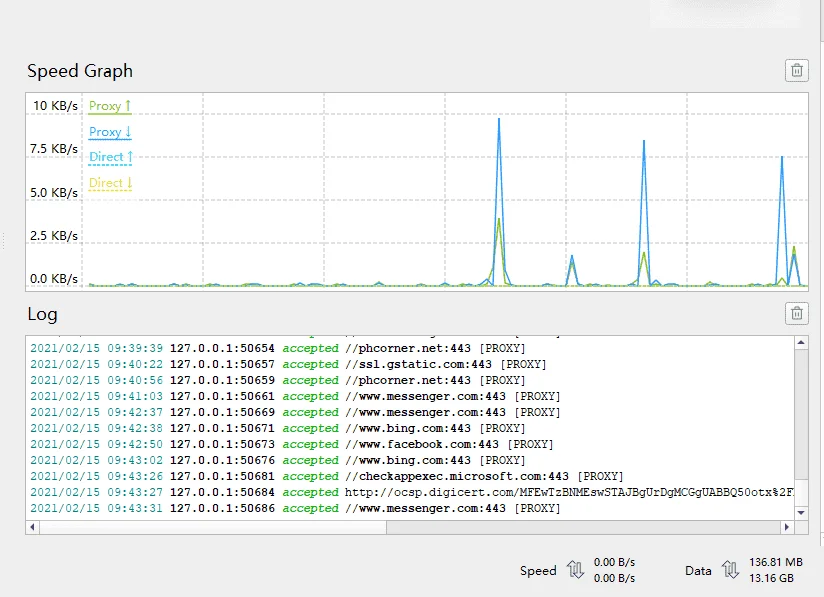Clear the Log using its trash icon
The image size is (824, 597).
click(797, 313)
